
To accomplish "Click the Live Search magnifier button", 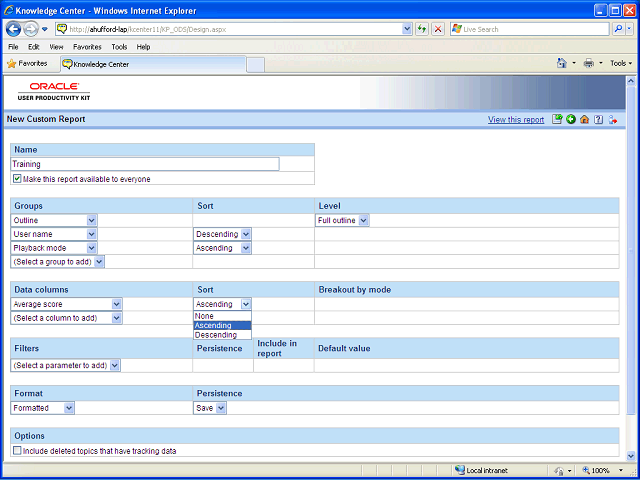I will (x=619, y=29).
